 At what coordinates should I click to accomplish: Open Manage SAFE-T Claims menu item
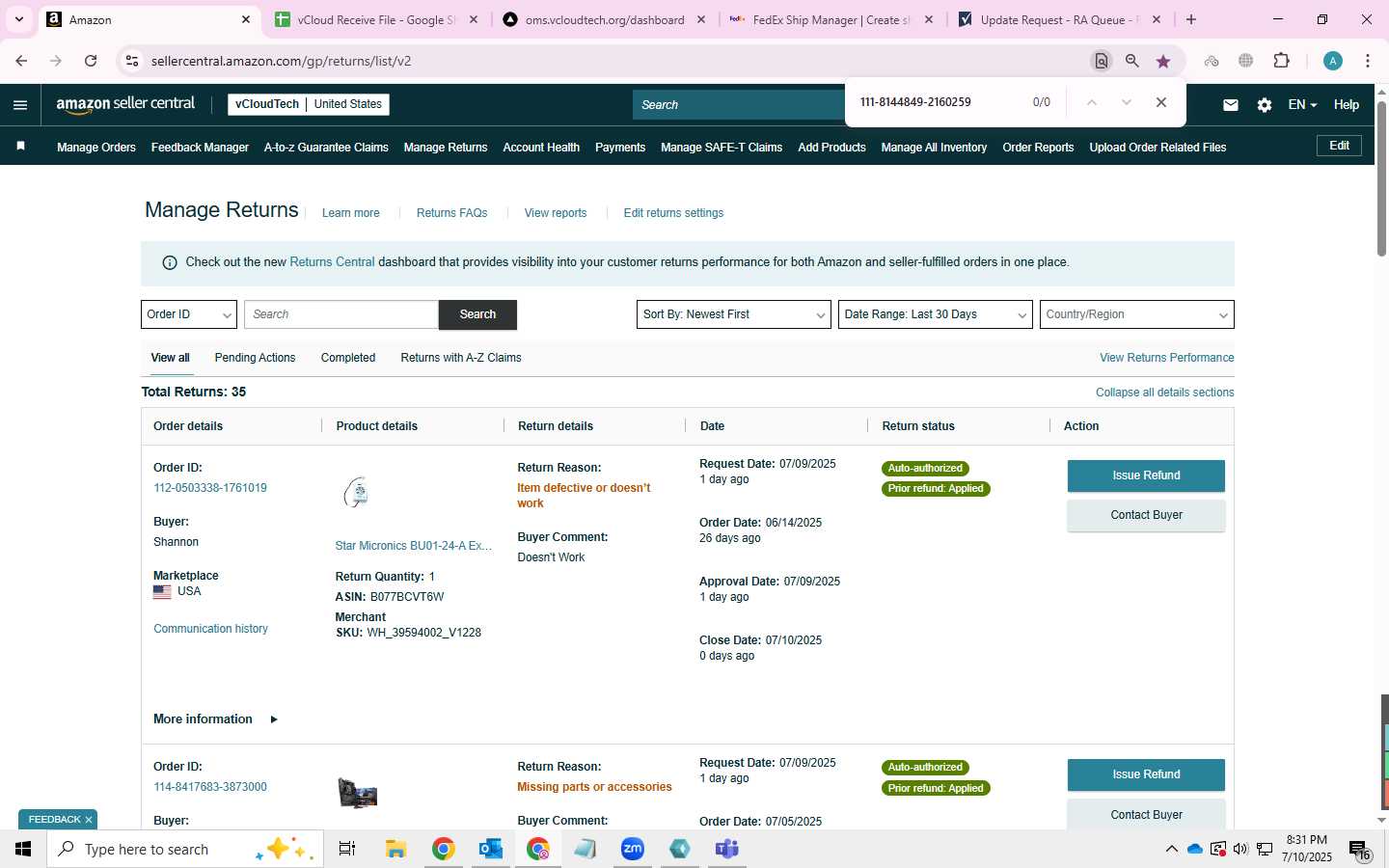click(722, 148)
